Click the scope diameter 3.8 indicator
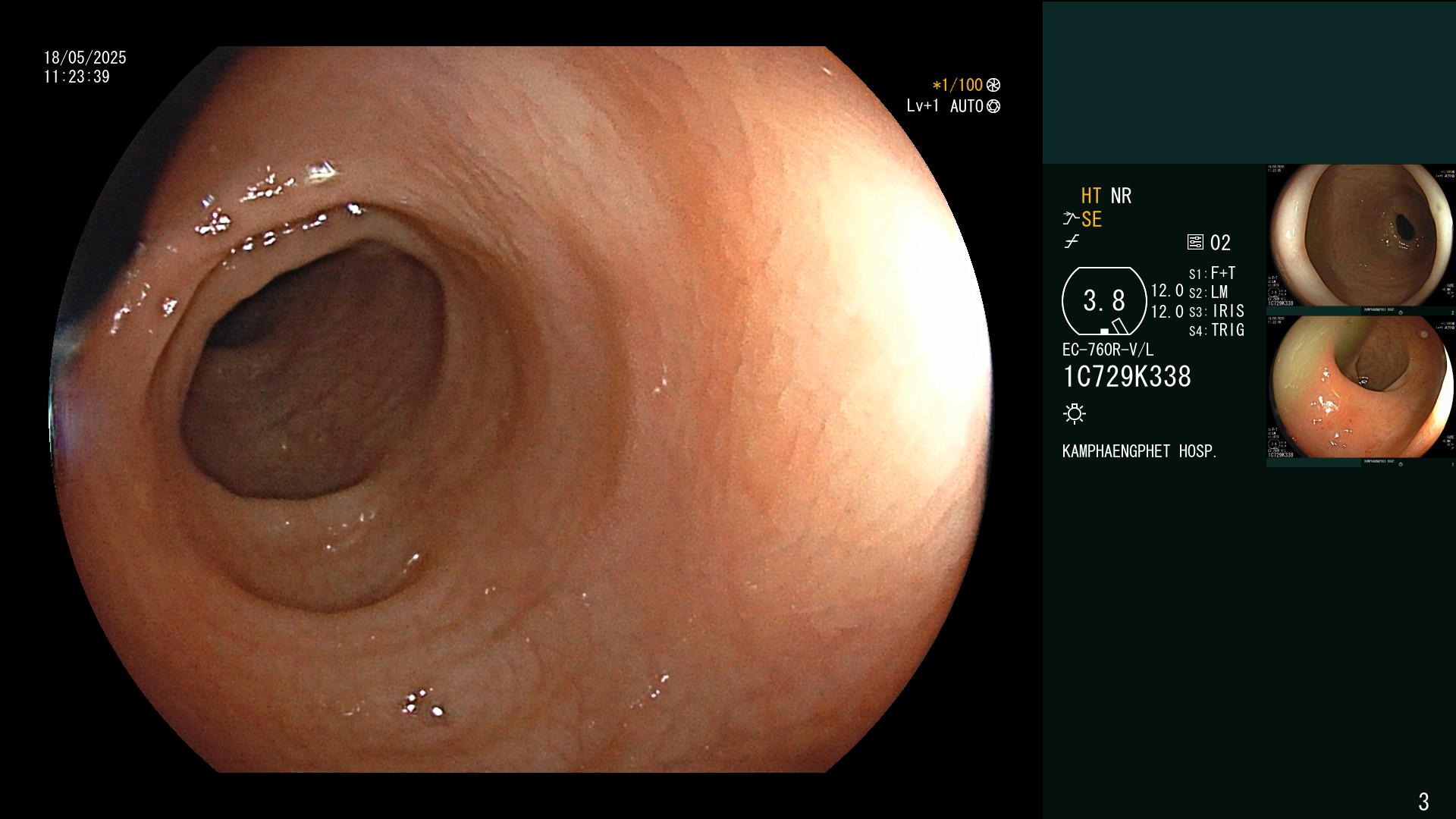This screenshot has width=1456, height=819. 1104,301
